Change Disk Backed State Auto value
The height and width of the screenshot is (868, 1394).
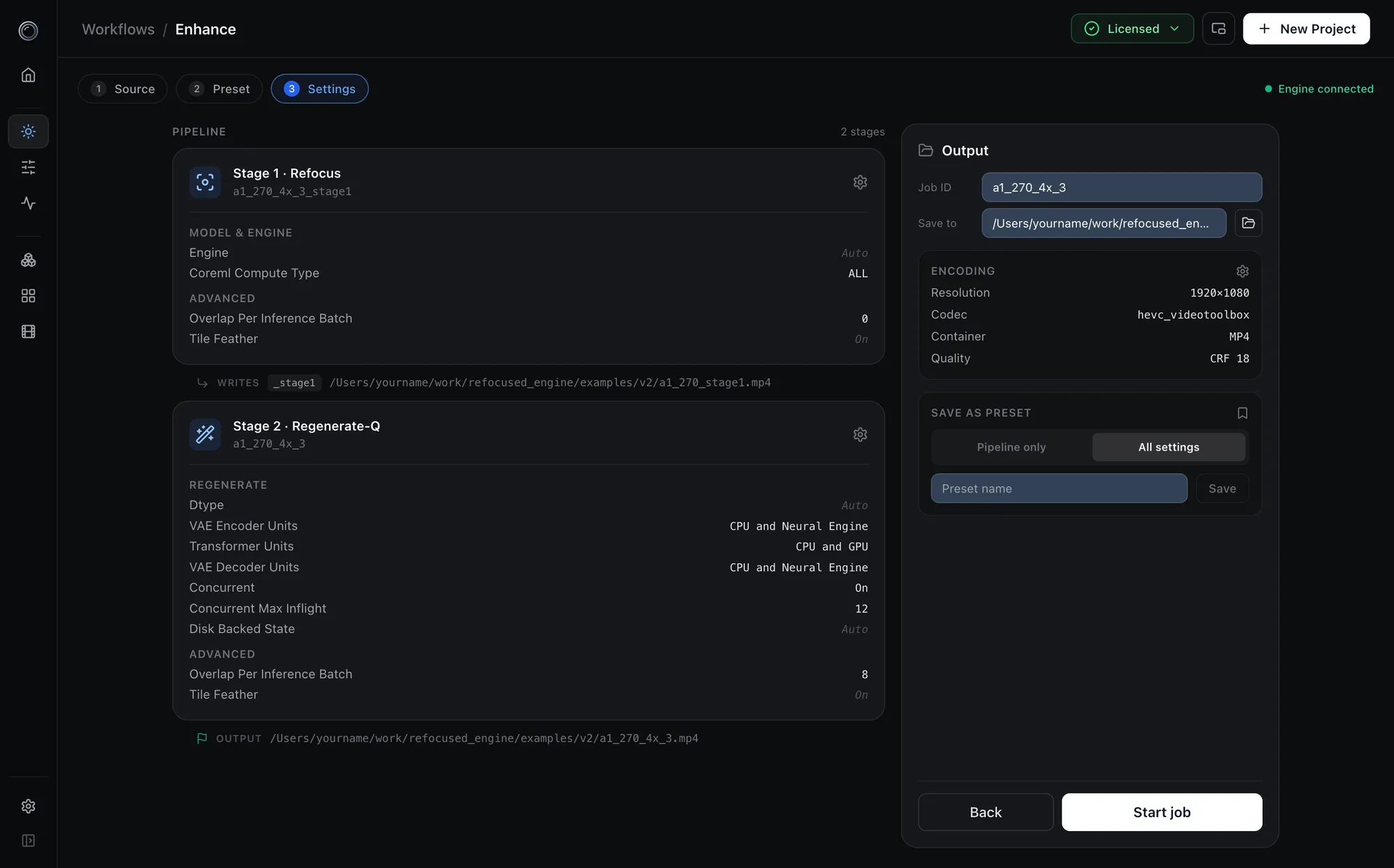[855, 630]
